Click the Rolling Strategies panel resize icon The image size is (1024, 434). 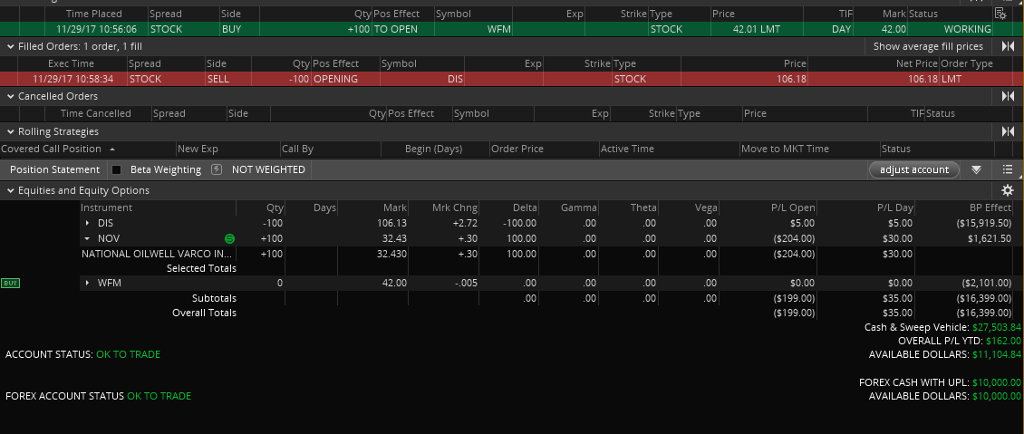1007,131
